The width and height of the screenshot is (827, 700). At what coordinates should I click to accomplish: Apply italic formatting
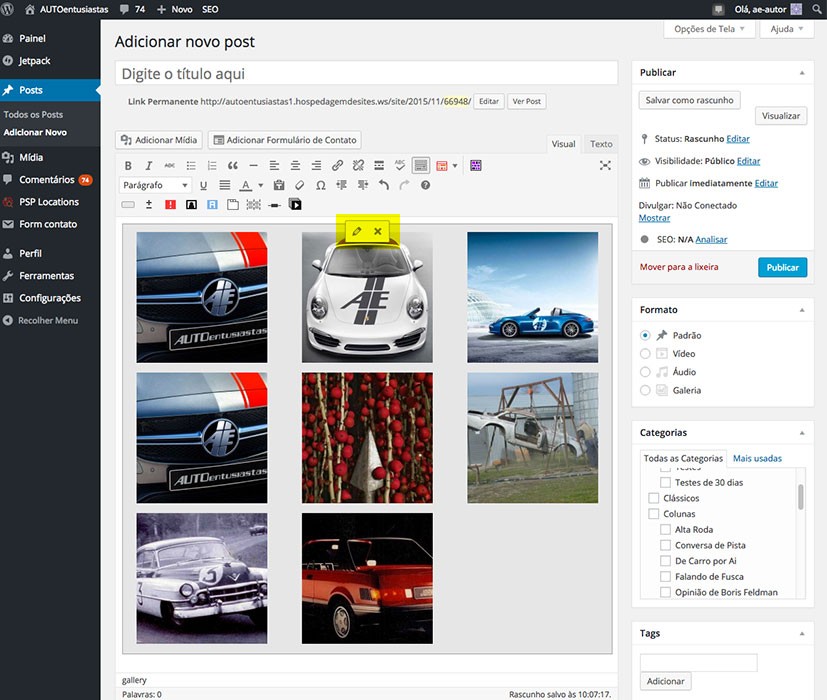pyautogui.click(x=149, y=165)
